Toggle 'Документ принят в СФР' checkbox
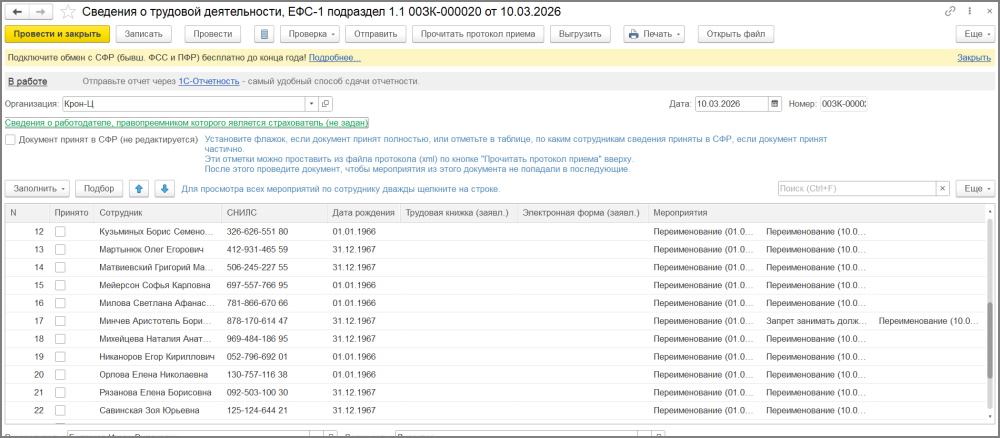1000x438 pixels. [10, 140]
